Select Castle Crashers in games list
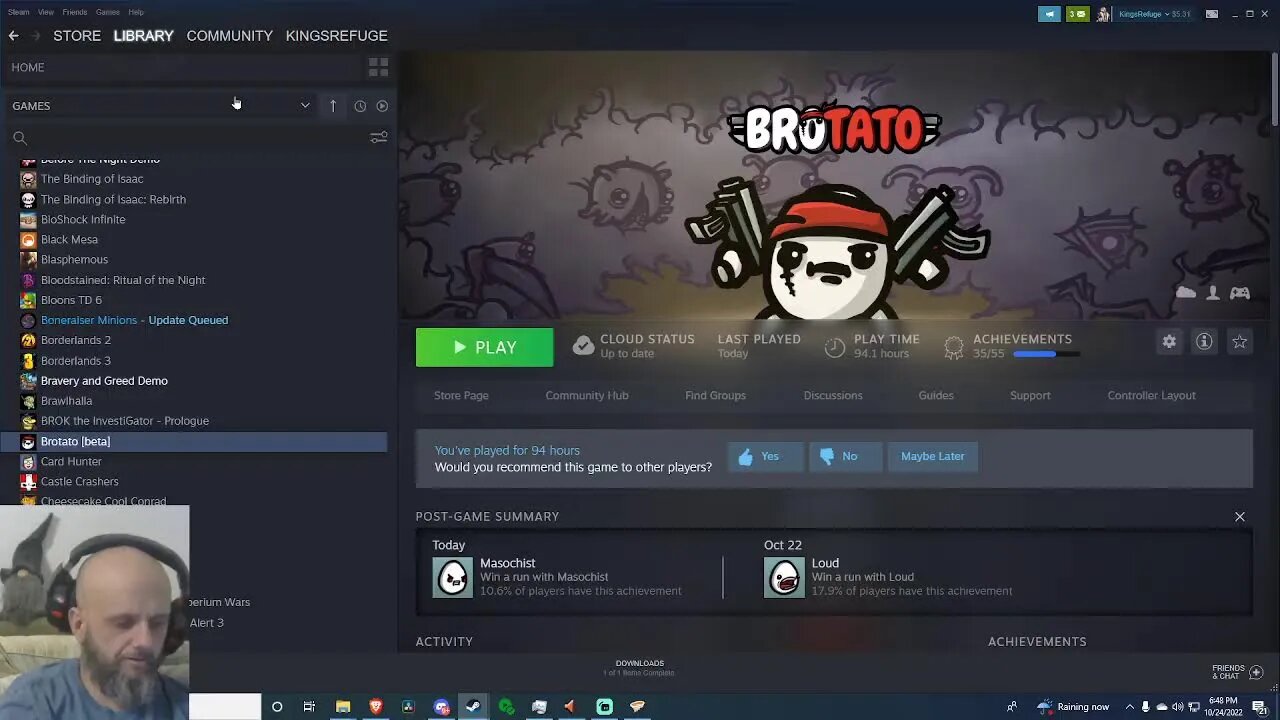Image resolution: width=1280 pixels, height=720 pixels. coord(80,481)
